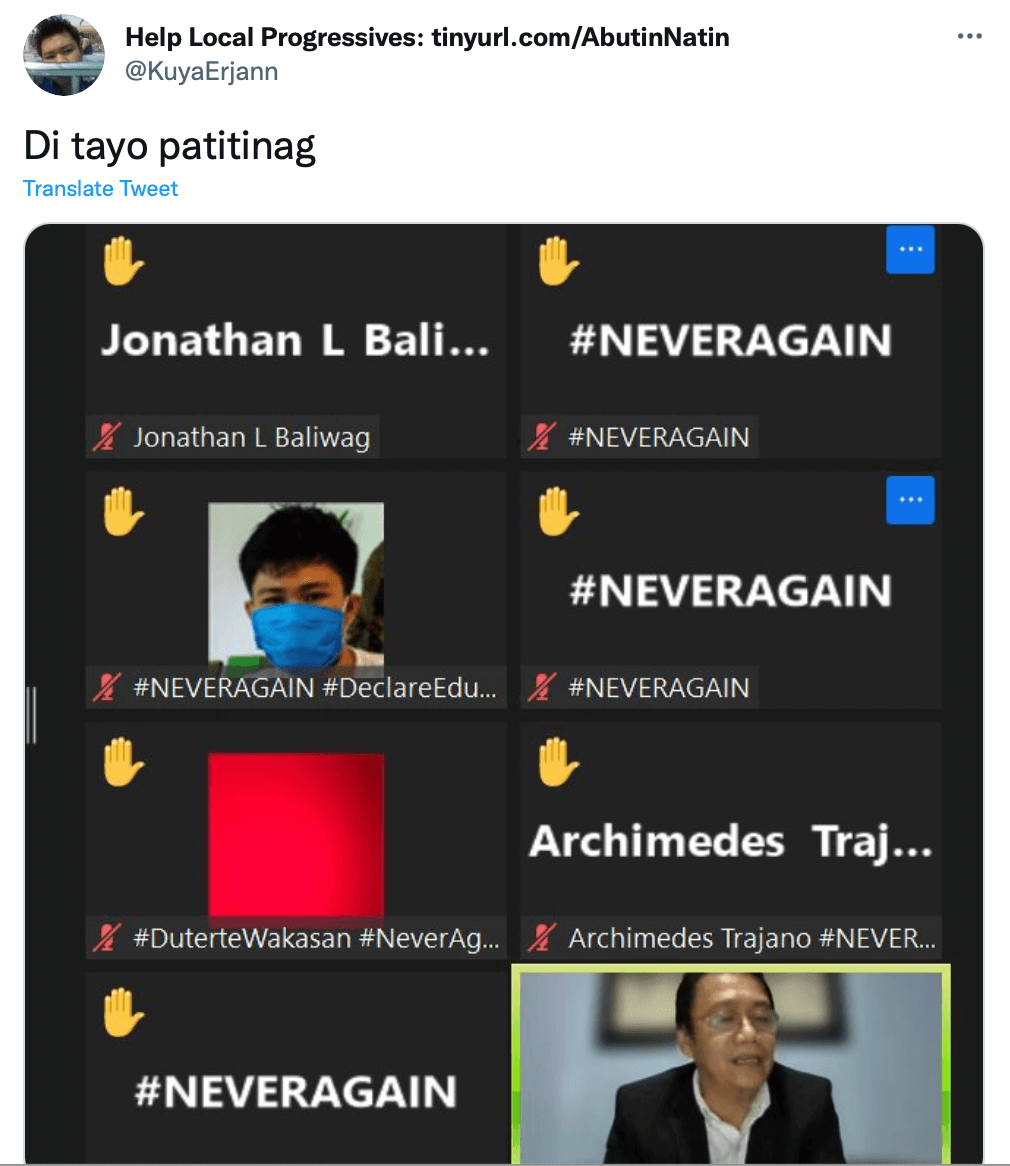1010x1166 pixels.
Task: Open the tweet's three-dot more options menu
Action: 969,36
